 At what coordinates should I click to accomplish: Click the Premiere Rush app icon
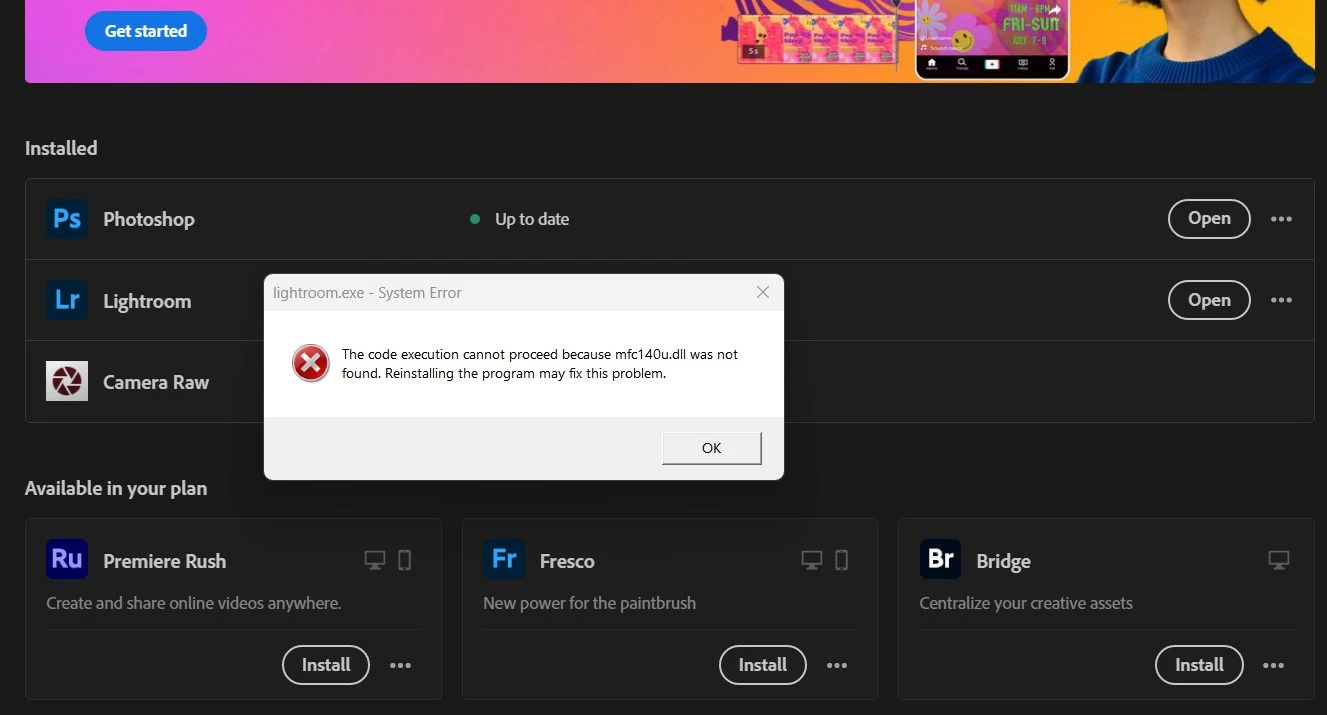(x=67, y=559)
